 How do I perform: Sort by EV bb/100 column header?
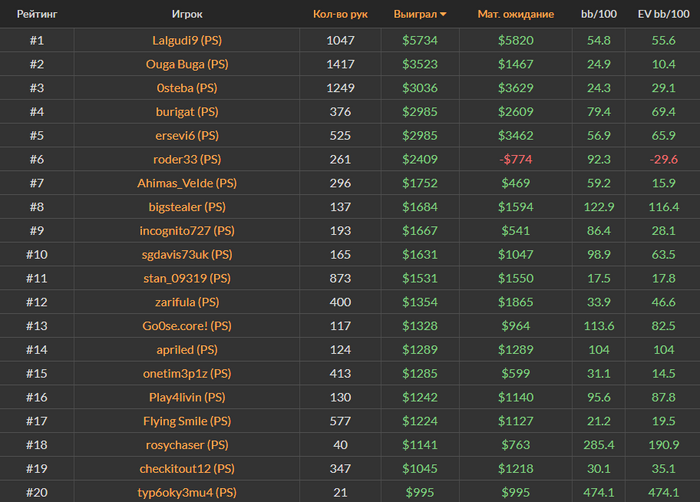(x=663, y=15)
